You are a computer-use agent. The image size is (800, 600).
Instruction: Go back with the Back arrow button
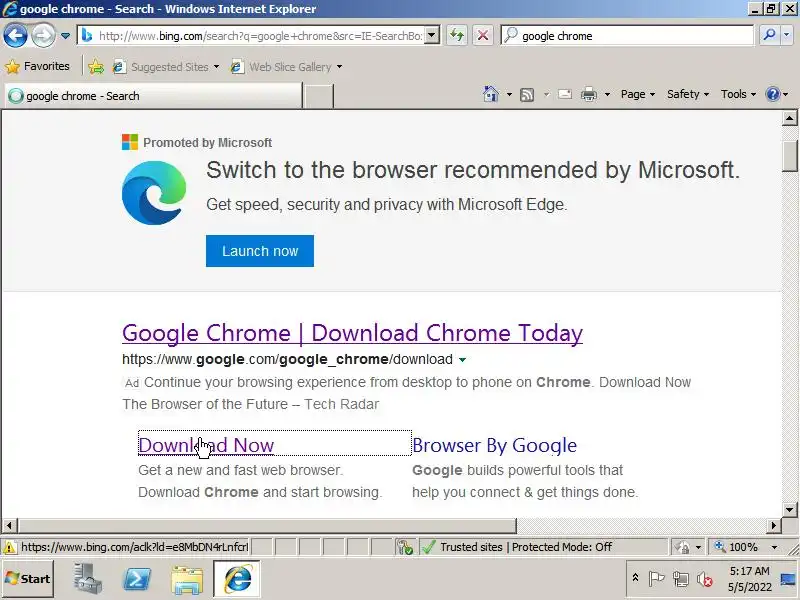click(x=15, y=36)
